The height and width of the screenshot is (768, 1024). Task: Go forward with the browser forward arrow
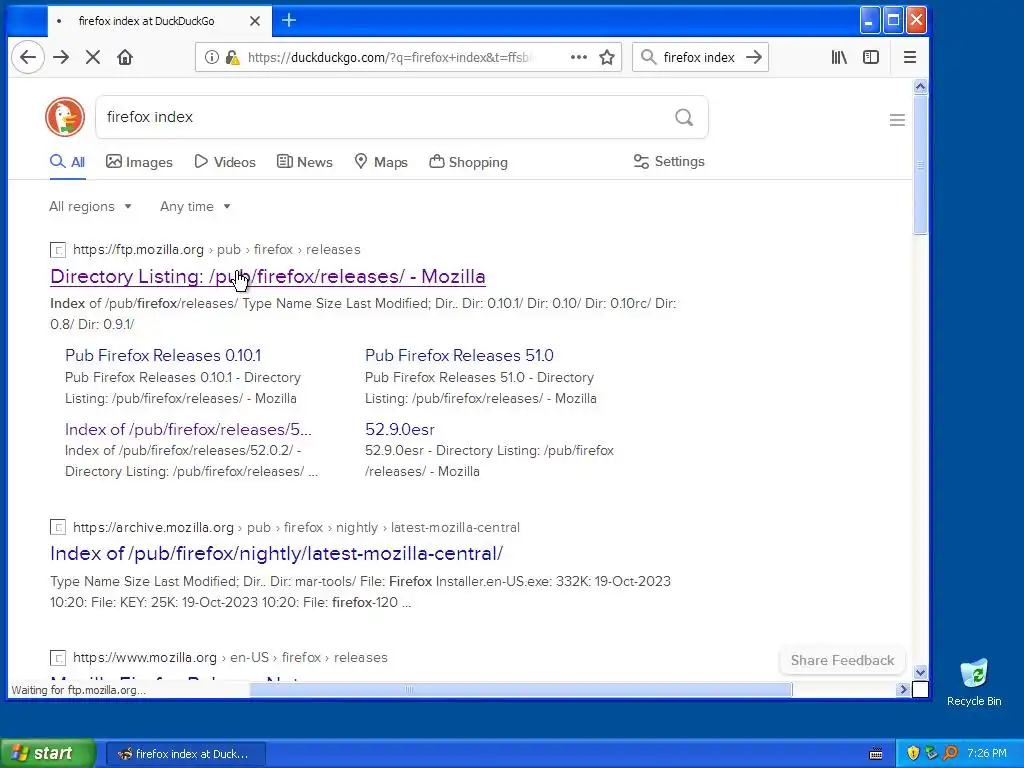tap(61, 57)
